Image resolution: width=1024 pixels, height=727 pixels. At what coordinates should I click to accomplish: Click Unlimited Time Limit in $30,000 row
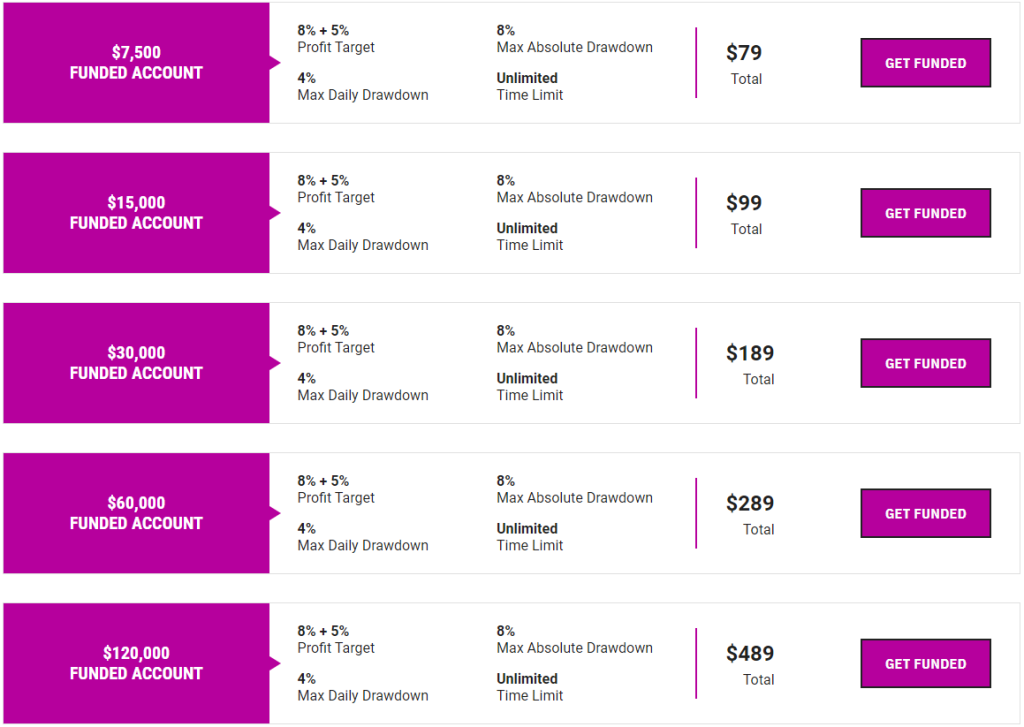click(x=530, y=387)
